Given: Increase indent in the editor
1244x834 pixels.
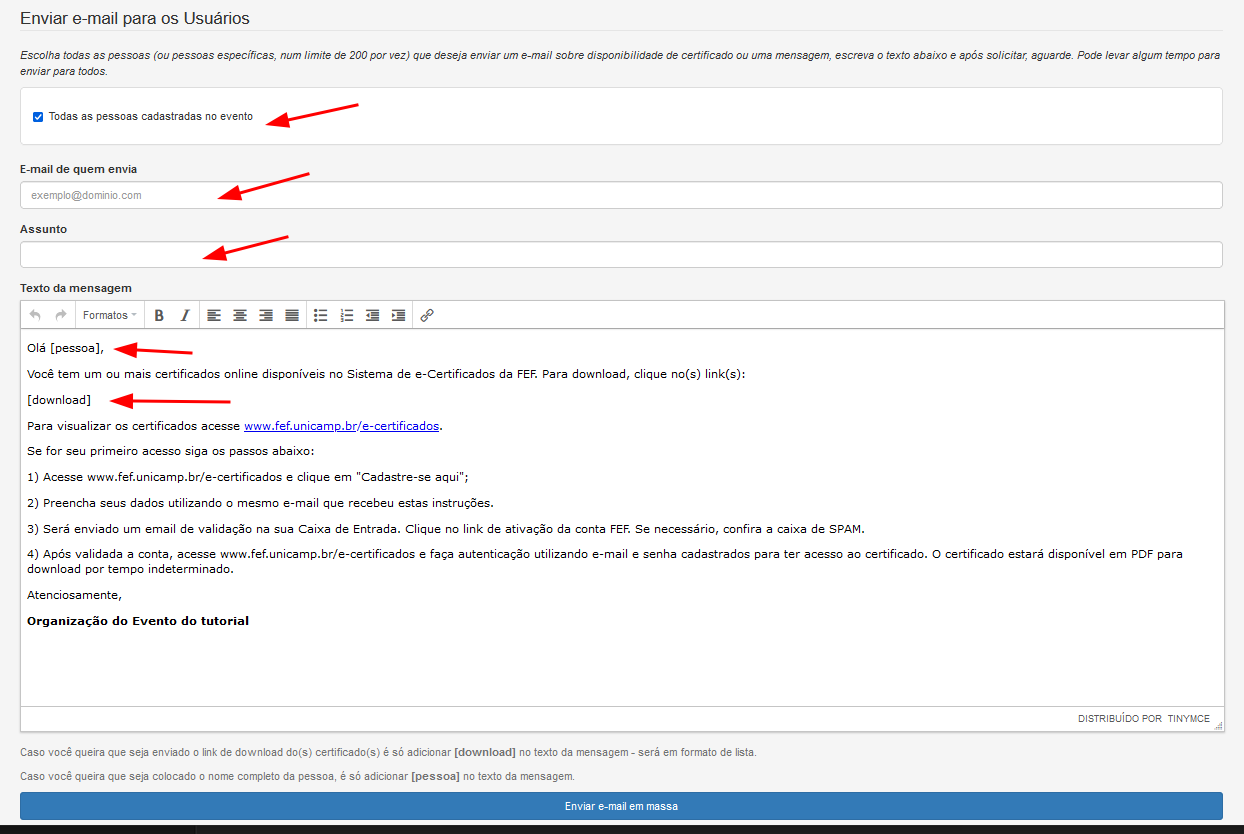Looking at the screenshot, I should 399,315.
